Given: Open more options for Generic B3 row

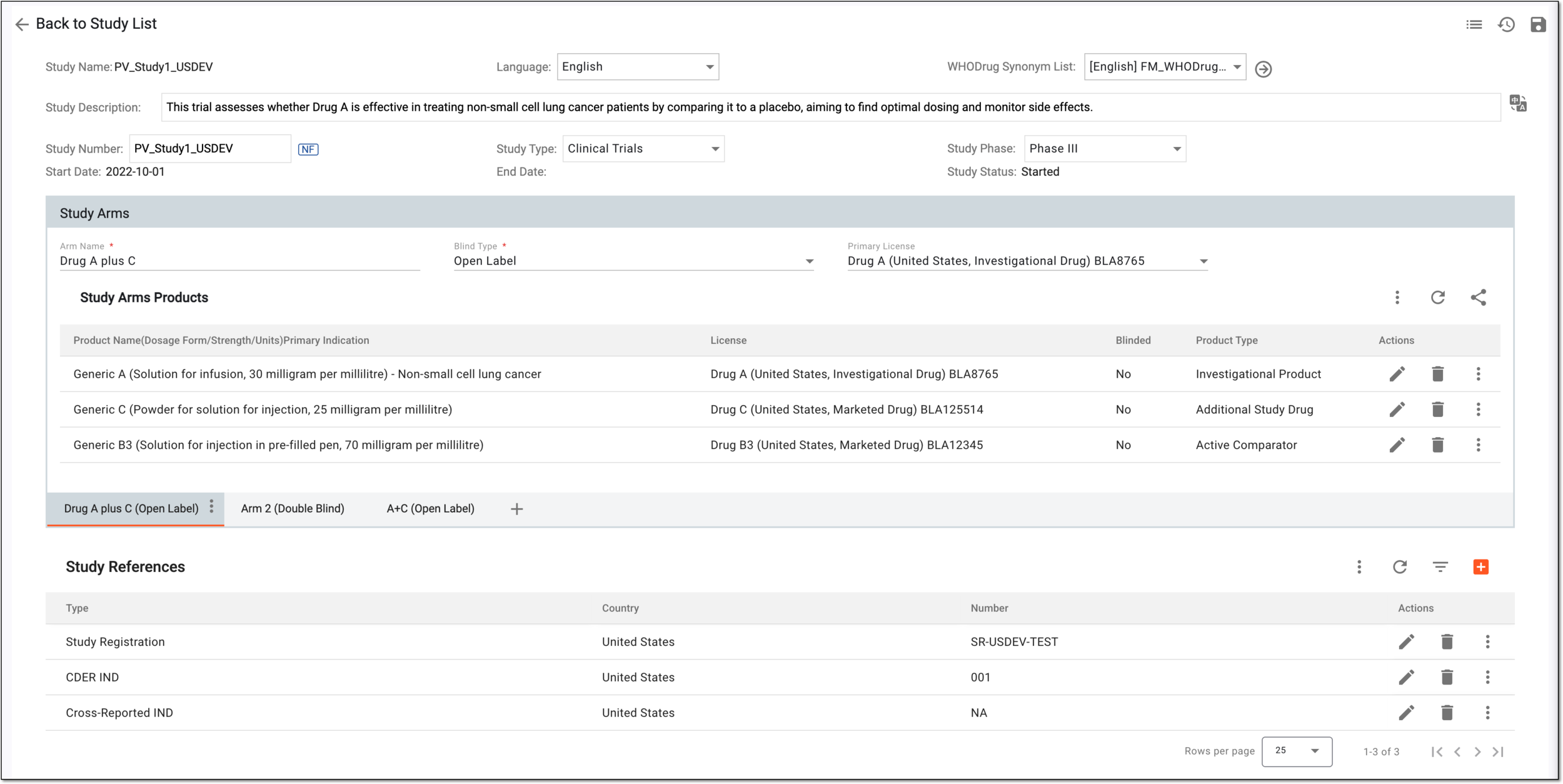Looking at the screenshot, I should click(x=1478, y=445).
